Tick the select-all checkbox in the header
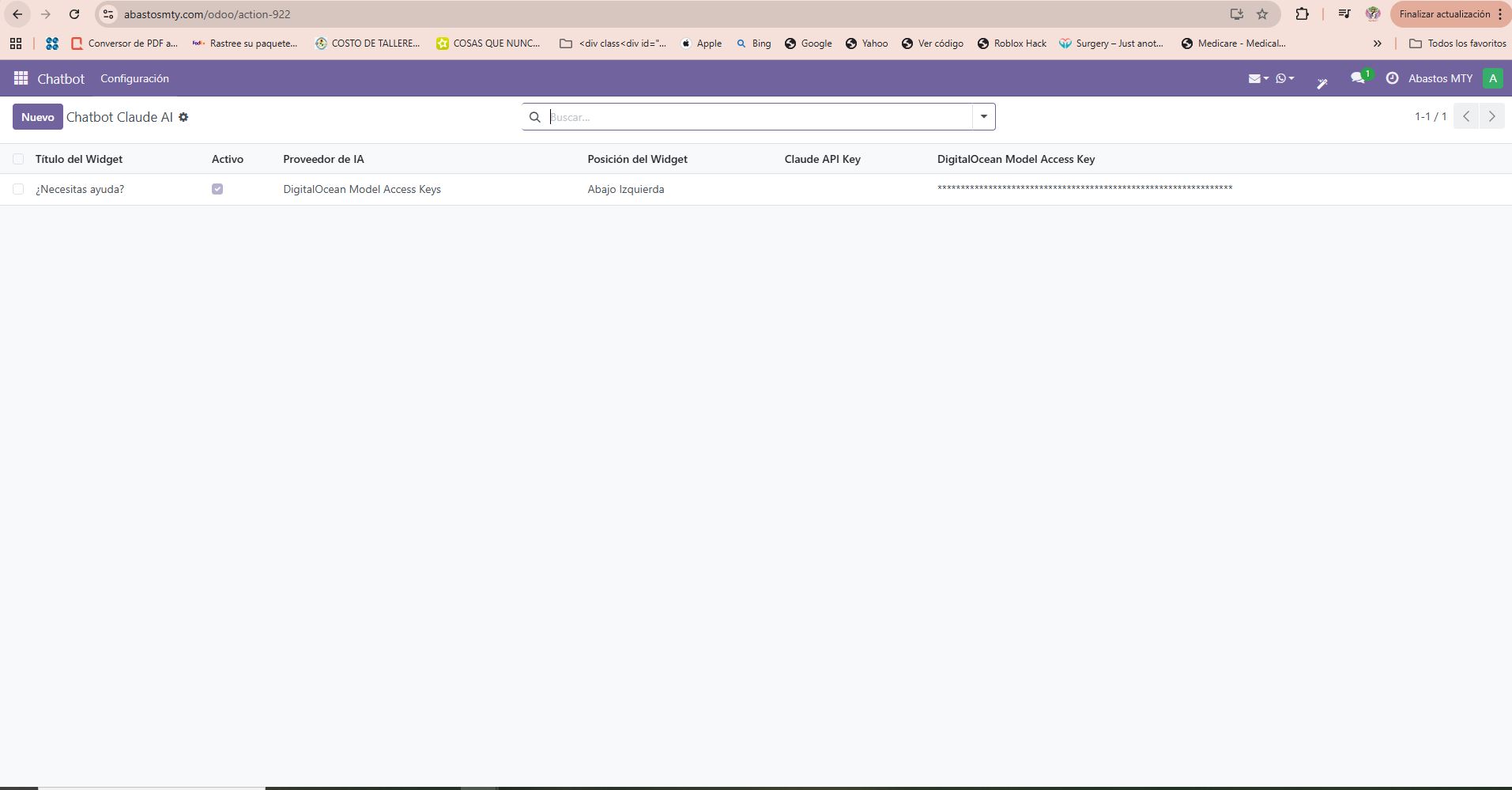The height and width of the screenshot is (790, 1512). tap(18, 159)
